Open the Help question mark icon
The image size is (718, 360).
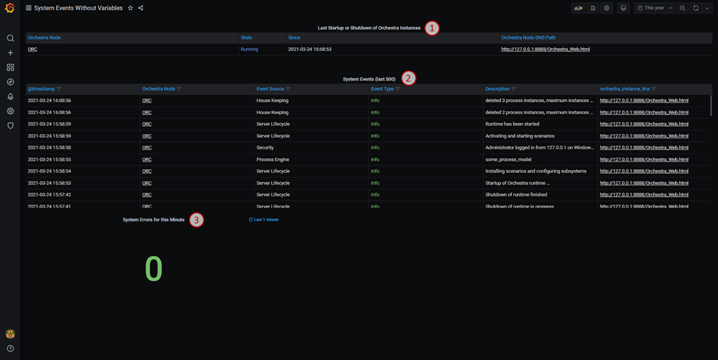(10, 349)
